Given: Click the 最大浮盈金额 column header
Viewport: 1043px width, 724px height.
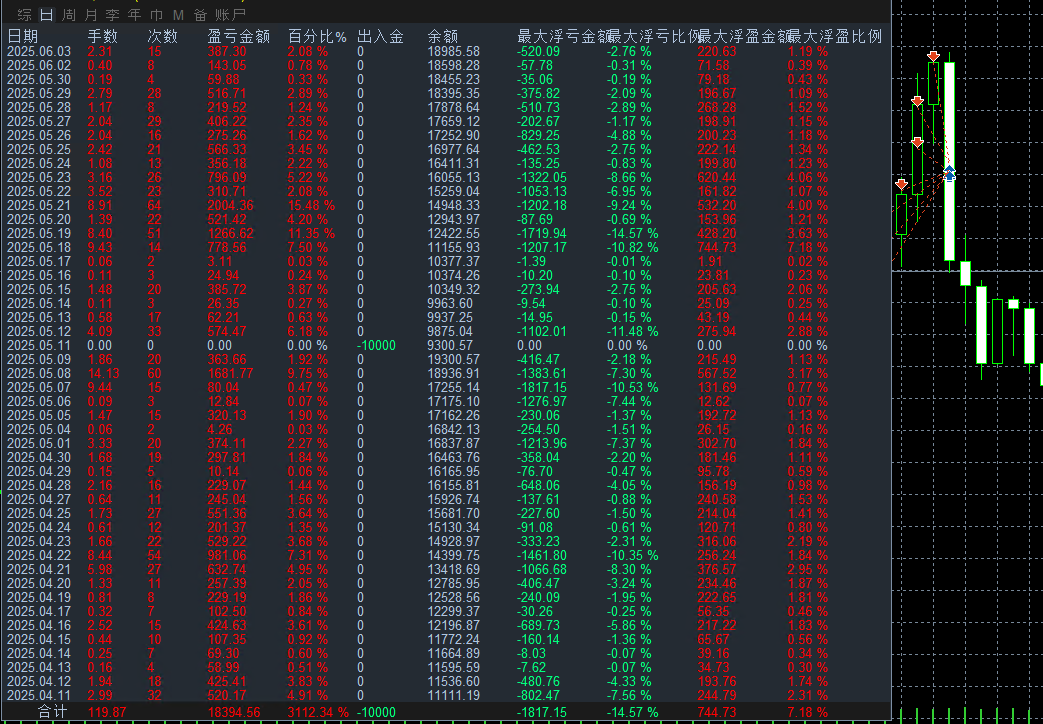Looking at the screenshot, I should (x=743, y=37).
